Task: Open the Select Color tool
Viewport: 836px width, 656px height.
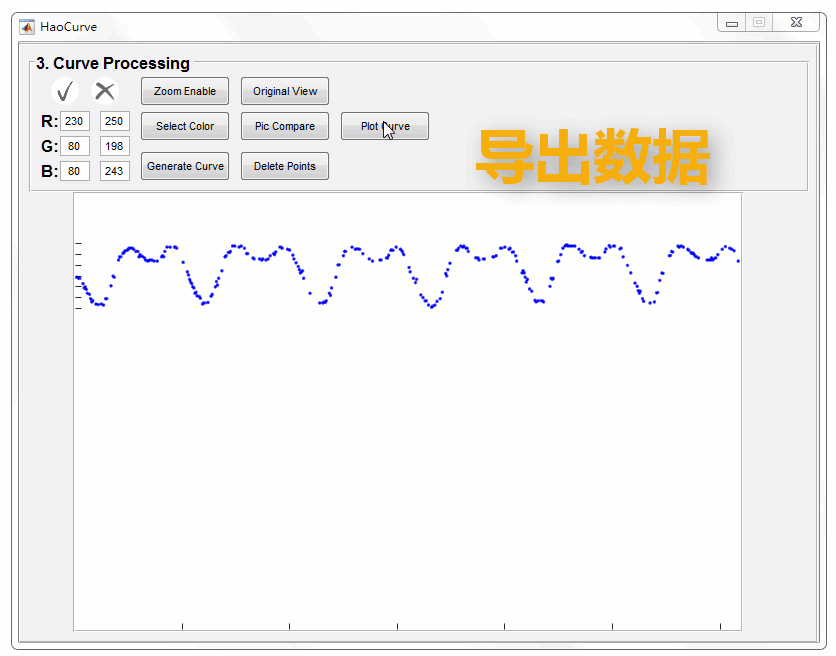Action: (x=184, y=126)
